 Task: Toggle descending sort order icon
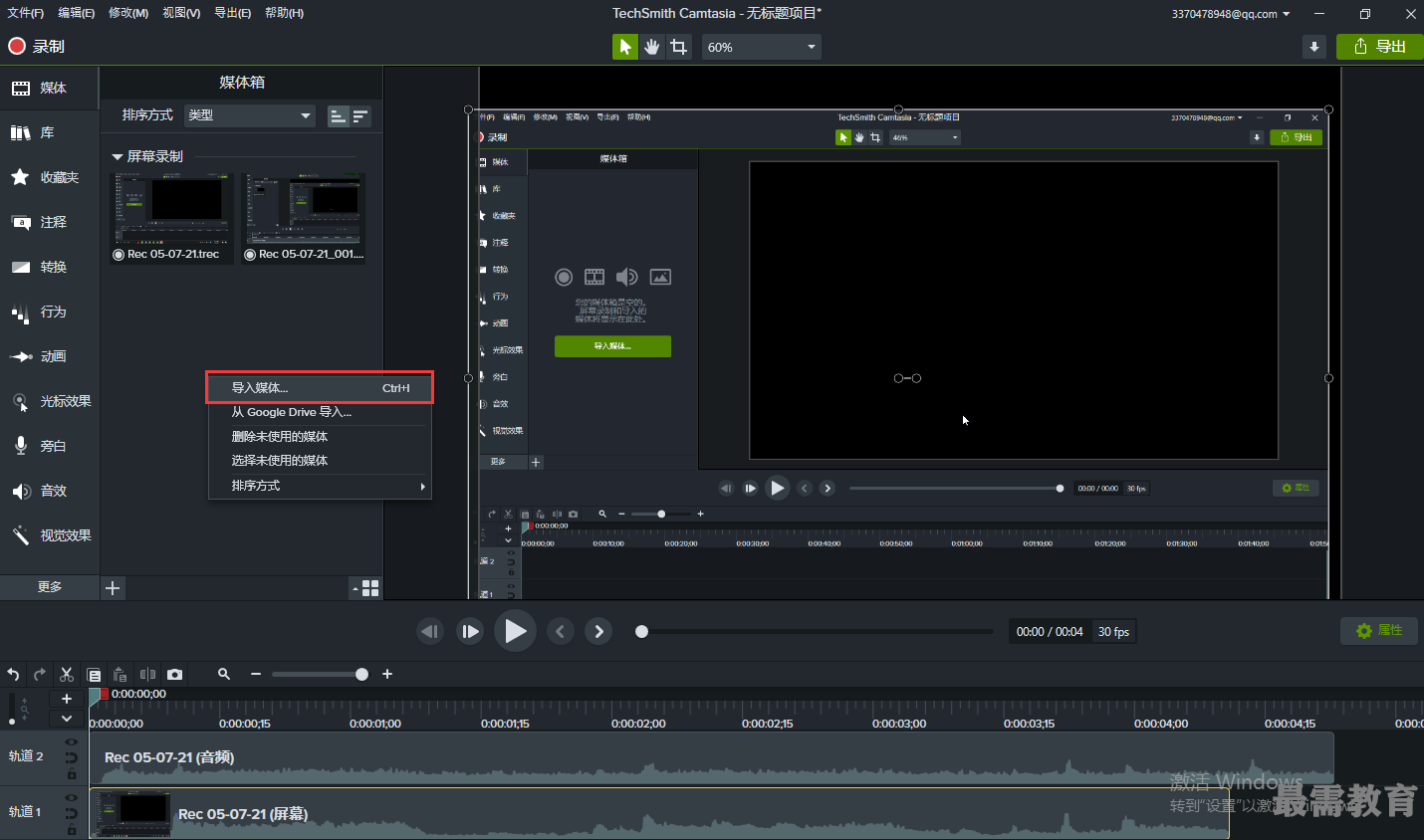pyautogui.click(x=360, y=116)
